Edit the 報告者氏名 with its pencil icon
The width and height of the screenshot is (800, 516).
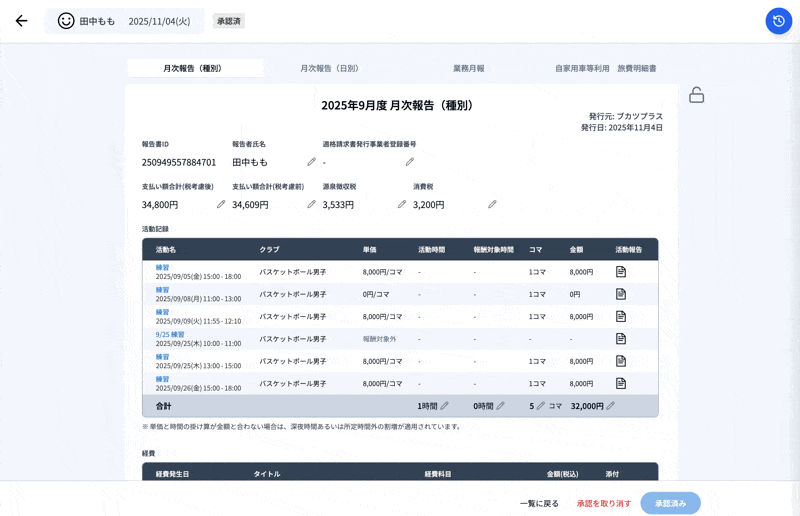311,162
